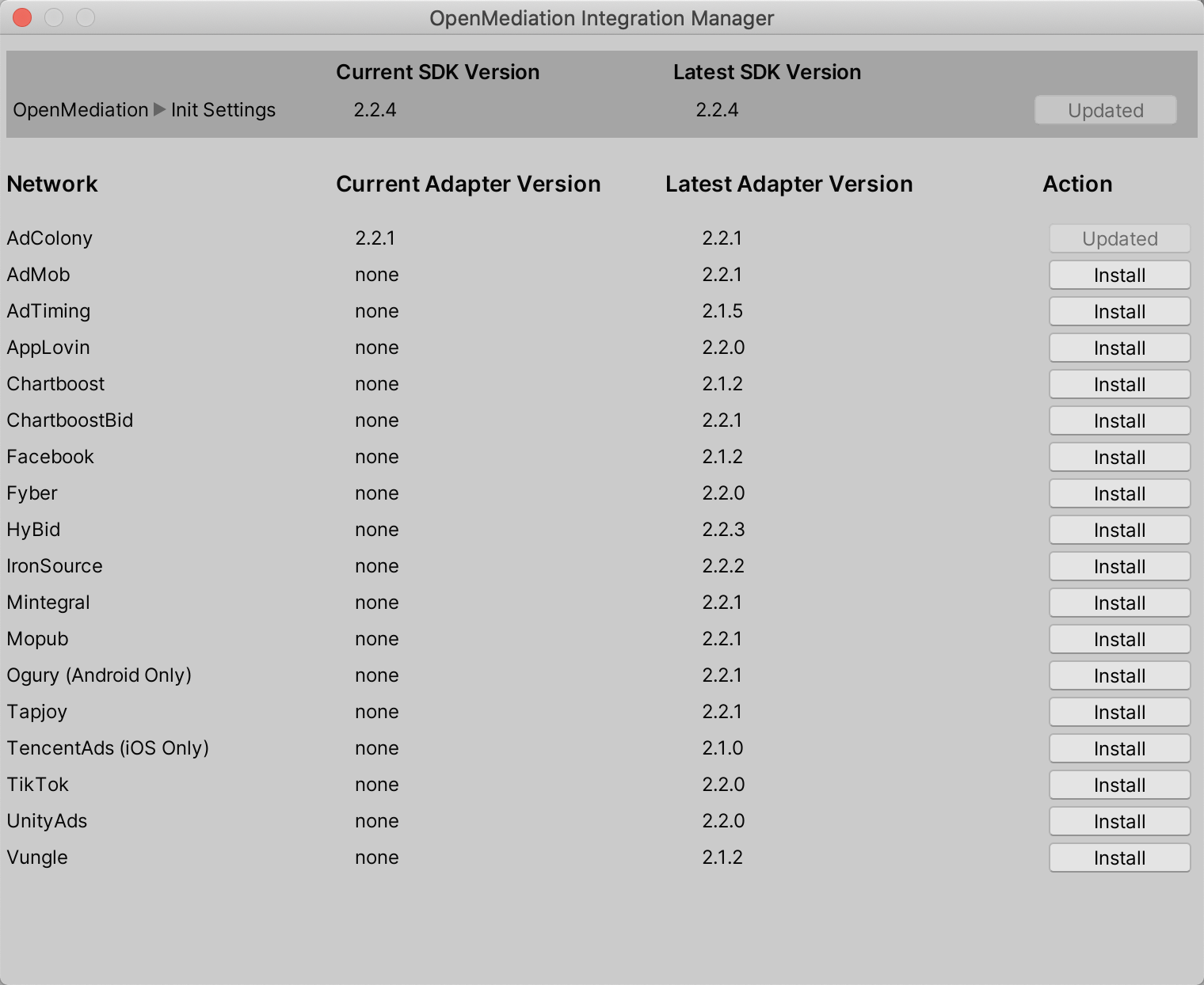The height and width of the screenshot is (985, 1204).
Task: Install the Facebook adapter
Action: tap(1119, 457)
